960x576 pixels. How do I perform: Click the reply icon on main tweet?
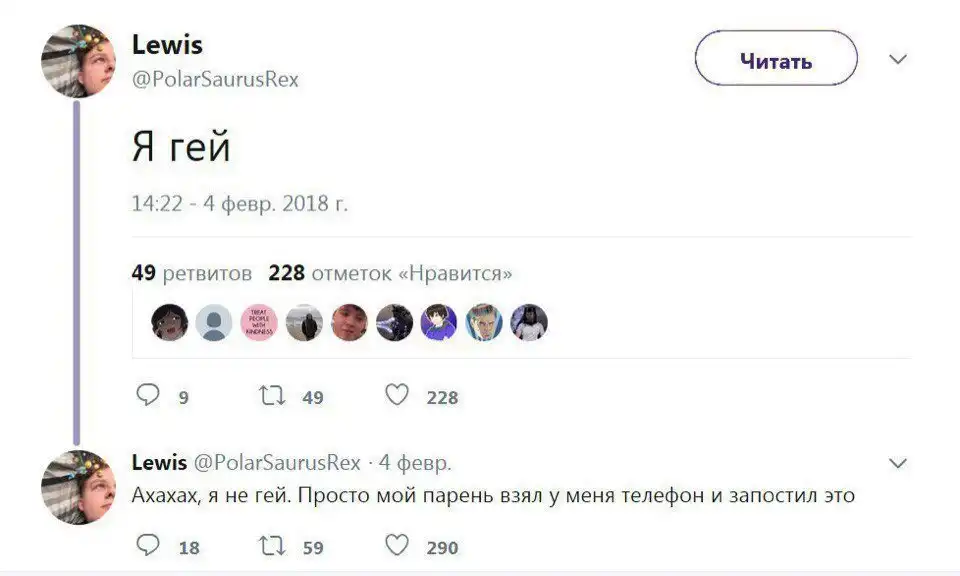pyautogui.click(x=147, y=396)
